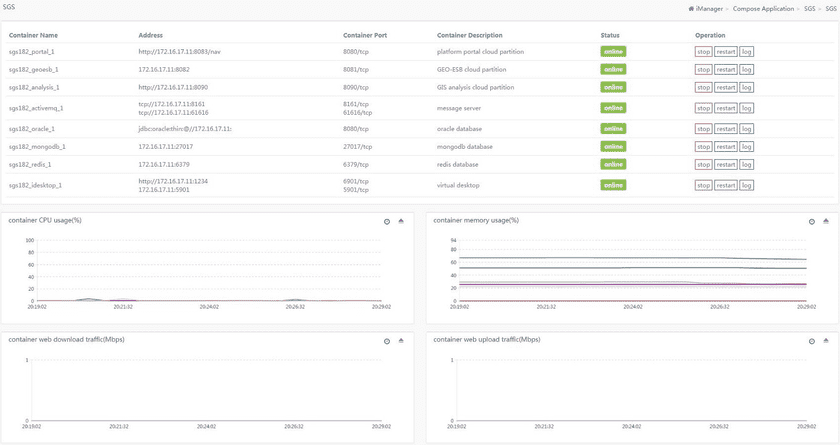
Task: Click the clock icon on CPU usage panel
Action: 387,221
